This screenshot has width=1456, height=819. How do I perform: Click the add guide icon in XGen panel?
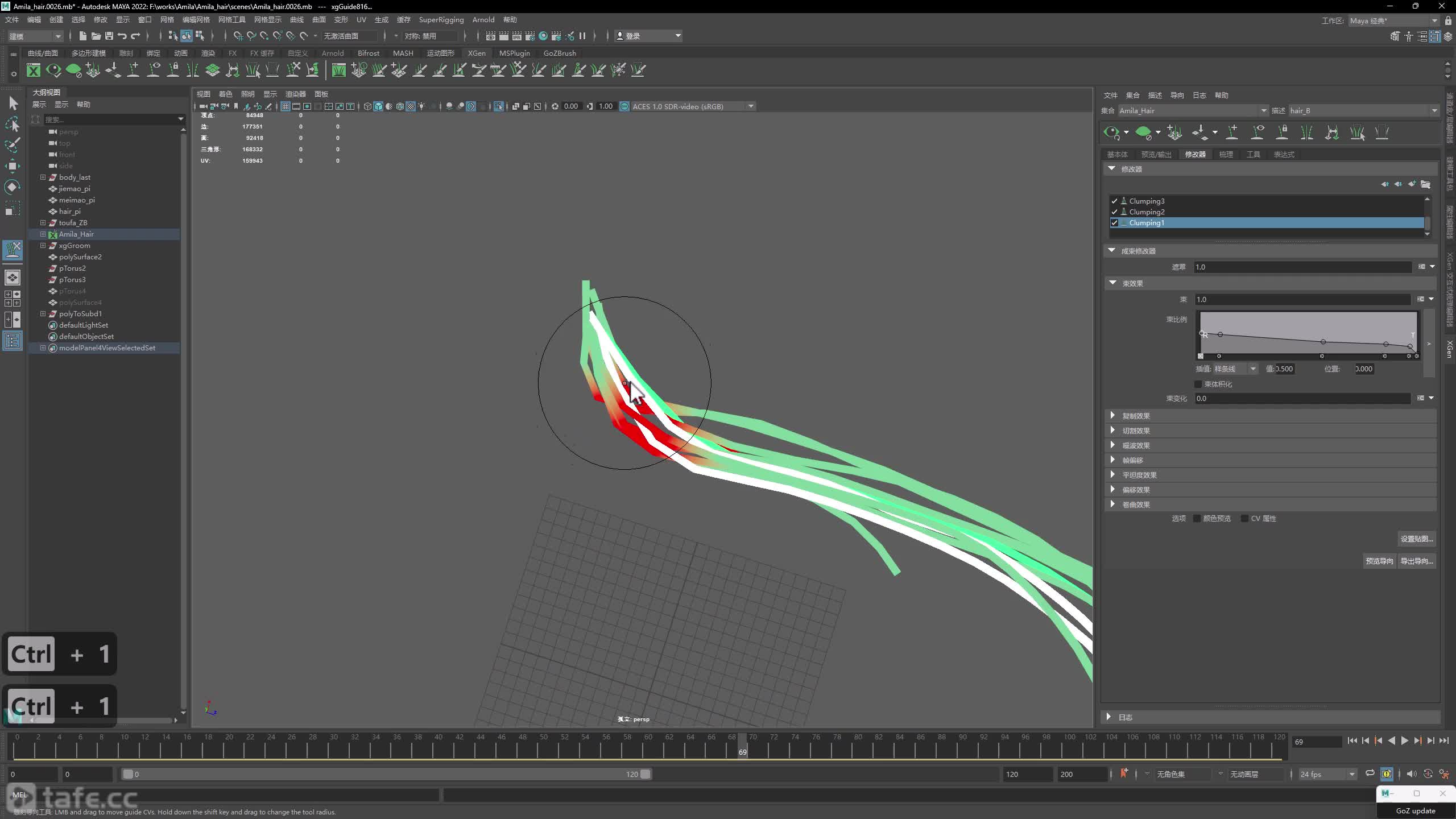tap(1232, 133)
